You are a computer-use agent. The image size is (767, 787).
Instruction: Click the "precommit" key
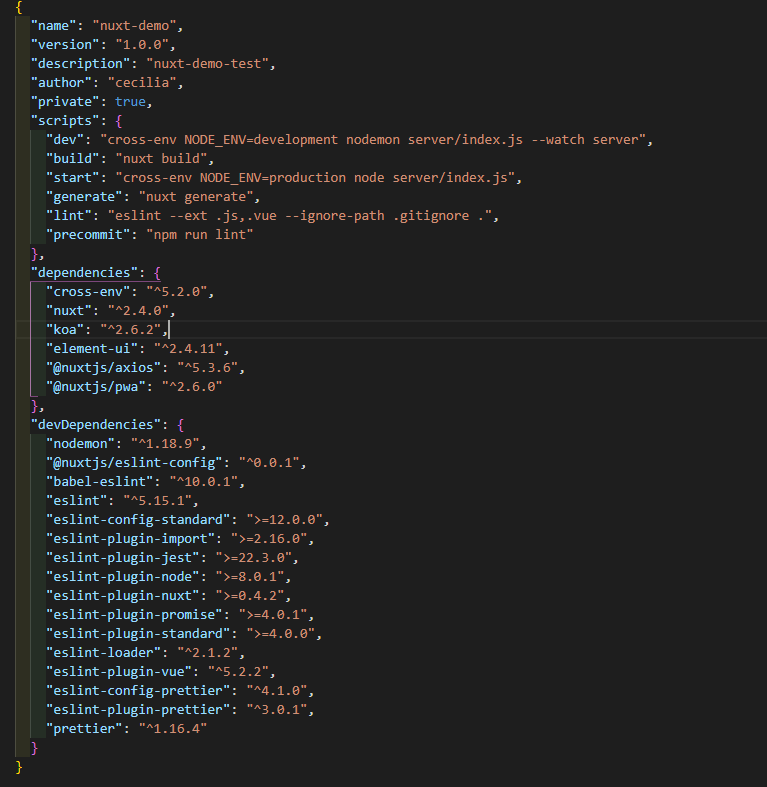pos(88,235)
